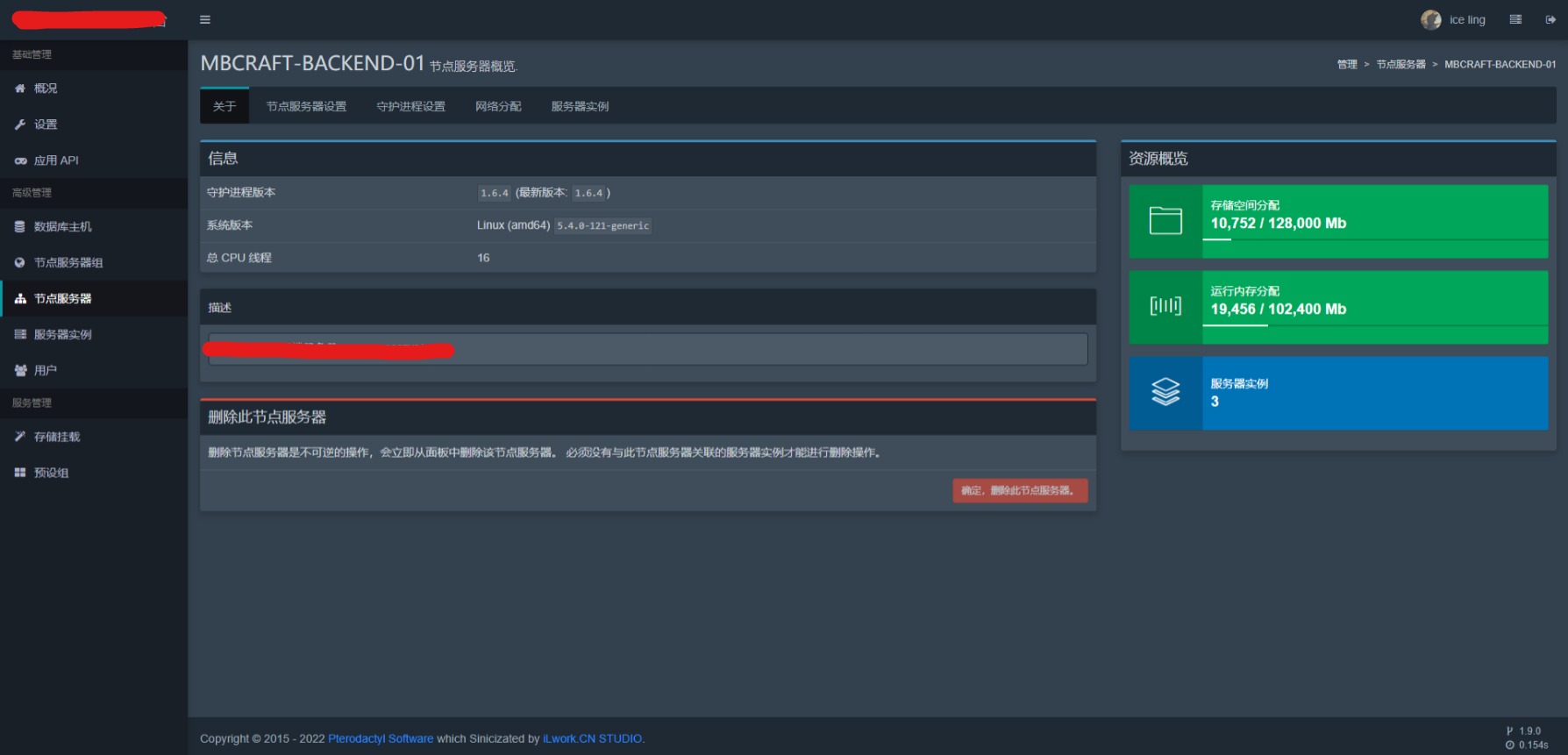
Task: Open 预设组 nests in sidebar
Action: pos(51,473)
